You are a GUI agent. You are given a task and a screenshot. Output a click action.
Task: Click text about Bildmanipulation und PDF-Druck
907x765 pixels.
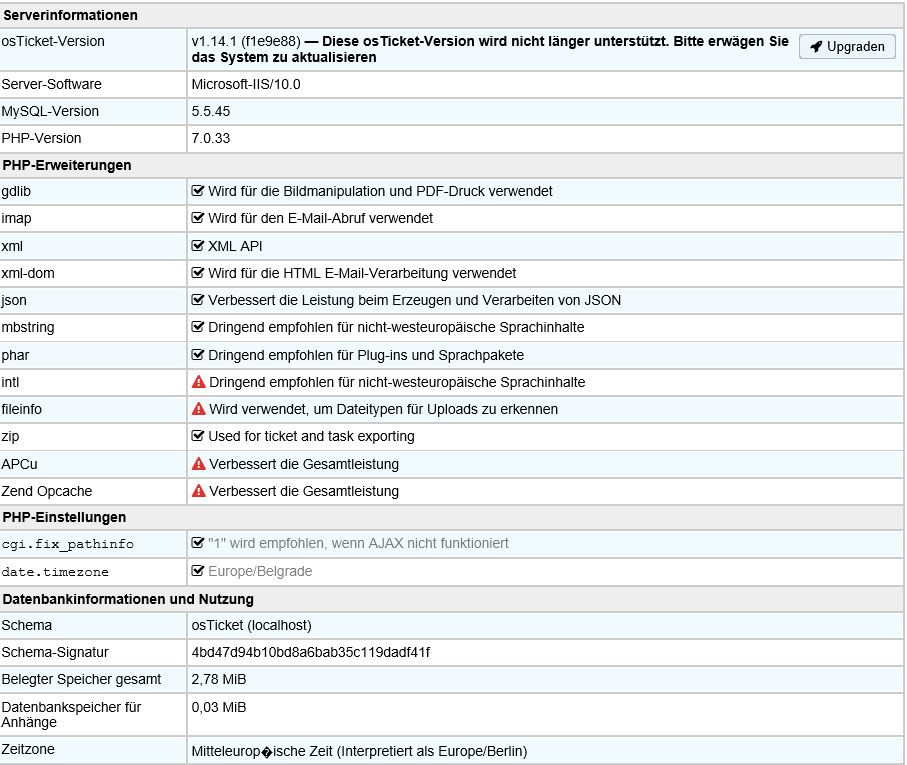coord(380,191)
